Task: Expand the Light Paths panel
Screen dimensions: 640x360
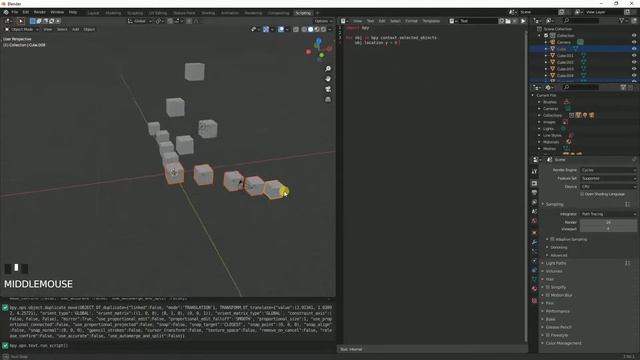Action: pos(555,263)
